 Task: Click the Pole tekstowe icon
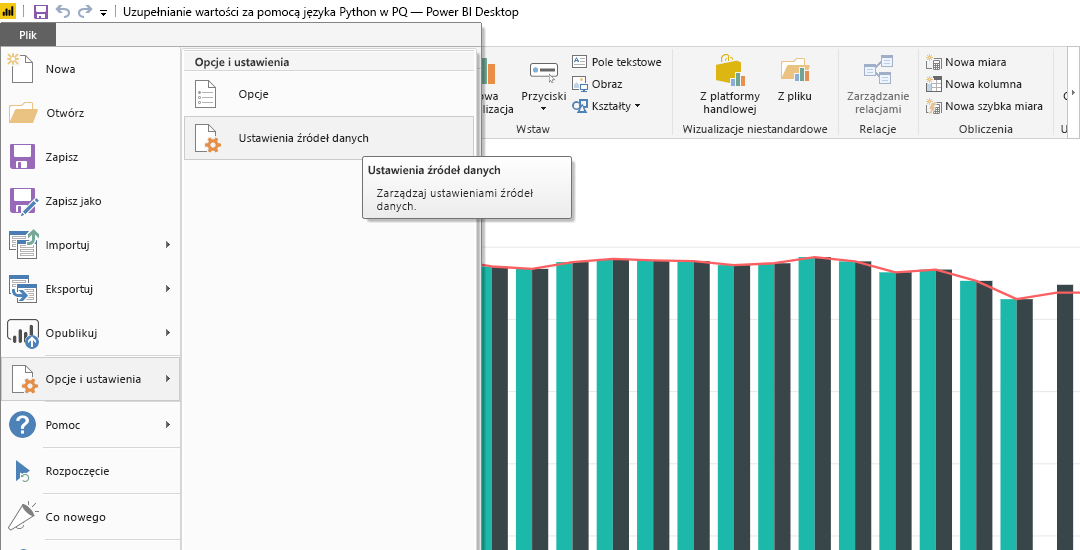click(579, 62)
